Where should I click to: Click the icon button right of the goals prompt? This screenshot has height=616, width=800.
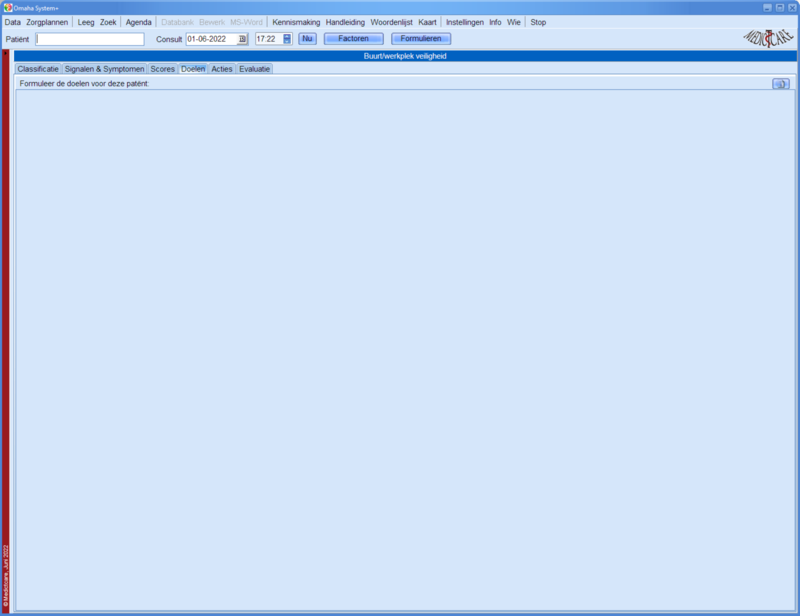780,84
